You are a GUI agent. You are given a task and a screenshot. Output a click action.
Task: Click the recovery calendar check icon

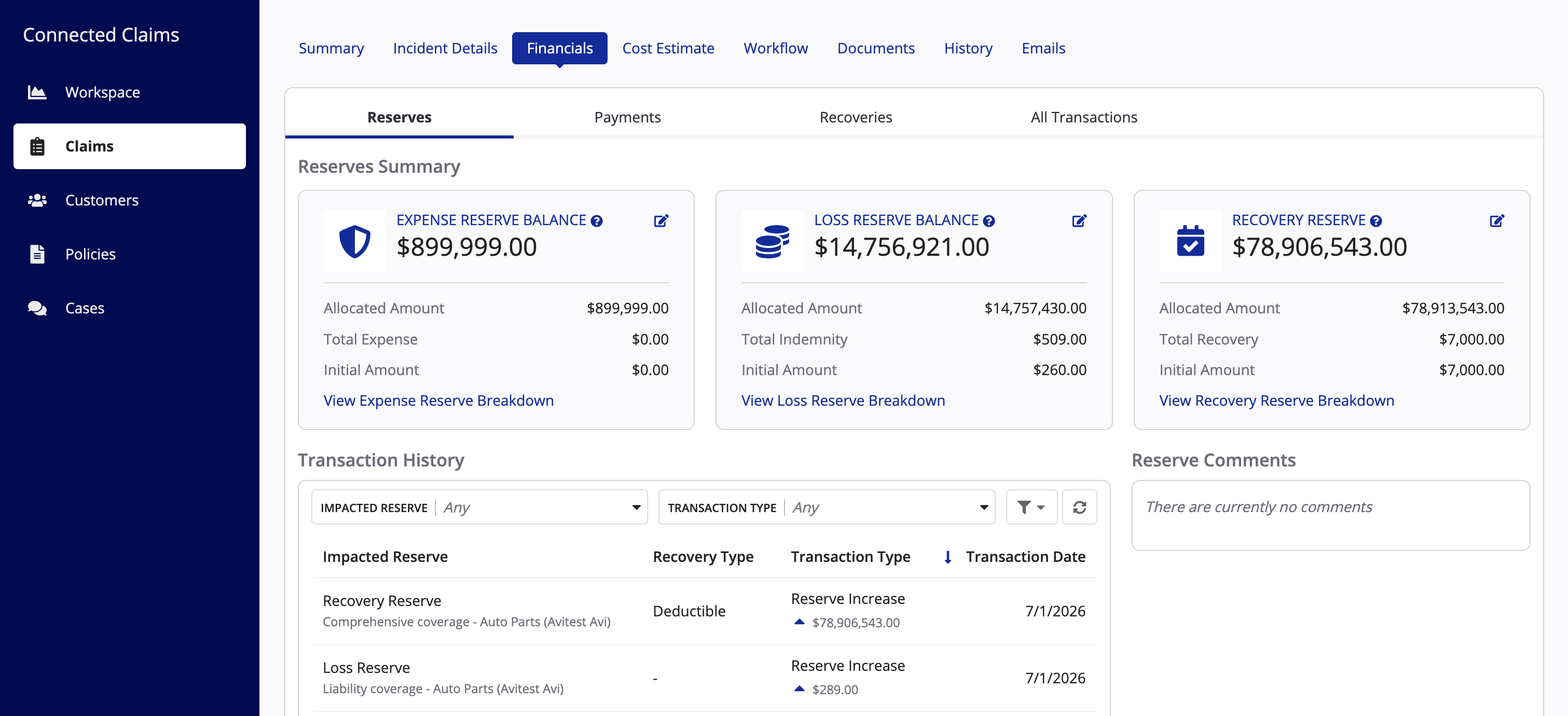point(1191,241)
